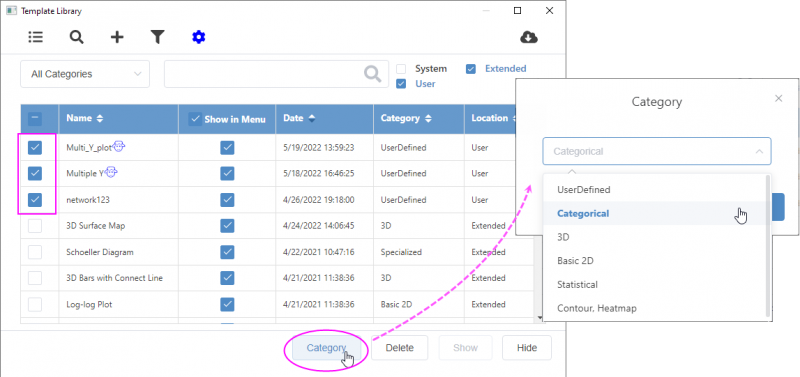Choose Contour, Heatmap from category list
This screenshot has width=800, height=377.
(x=654, y=308)
